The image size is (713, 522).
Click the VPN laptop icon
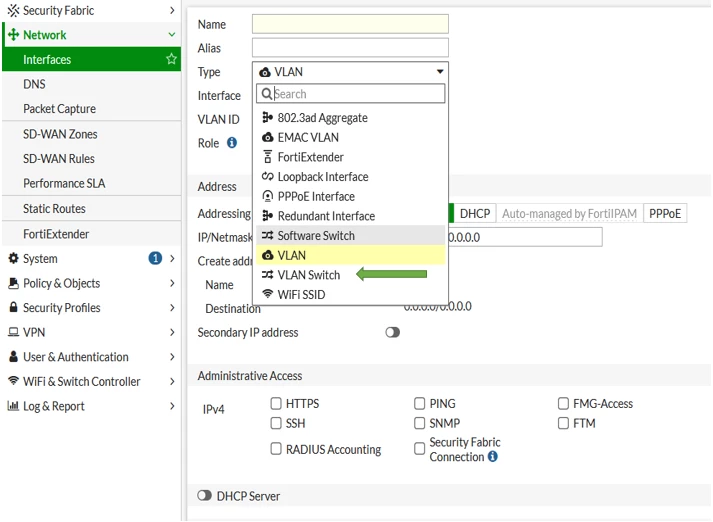(x=14, y=332)
